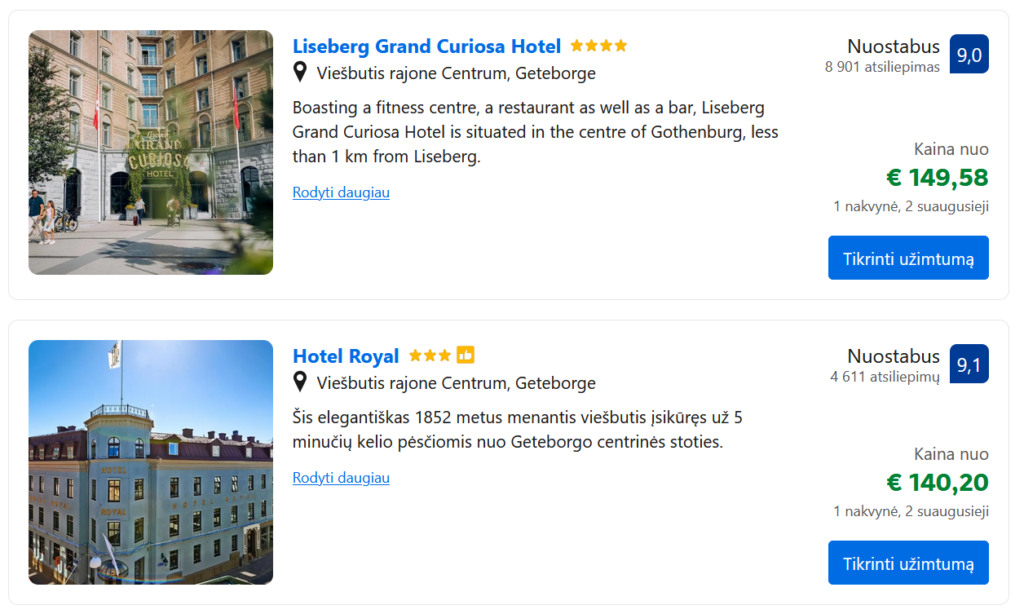
Task: Open Hotel Royal title link
Action: (345, 356)
